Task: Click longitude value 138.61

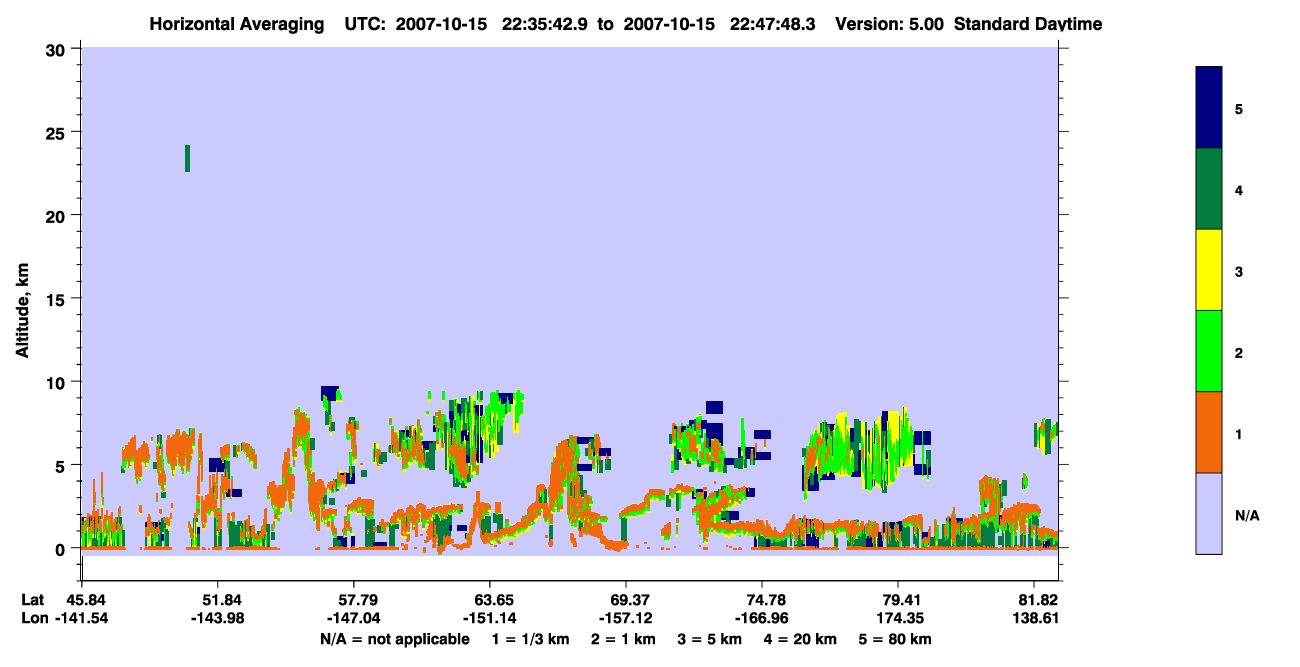Action: coord(1034,618)
